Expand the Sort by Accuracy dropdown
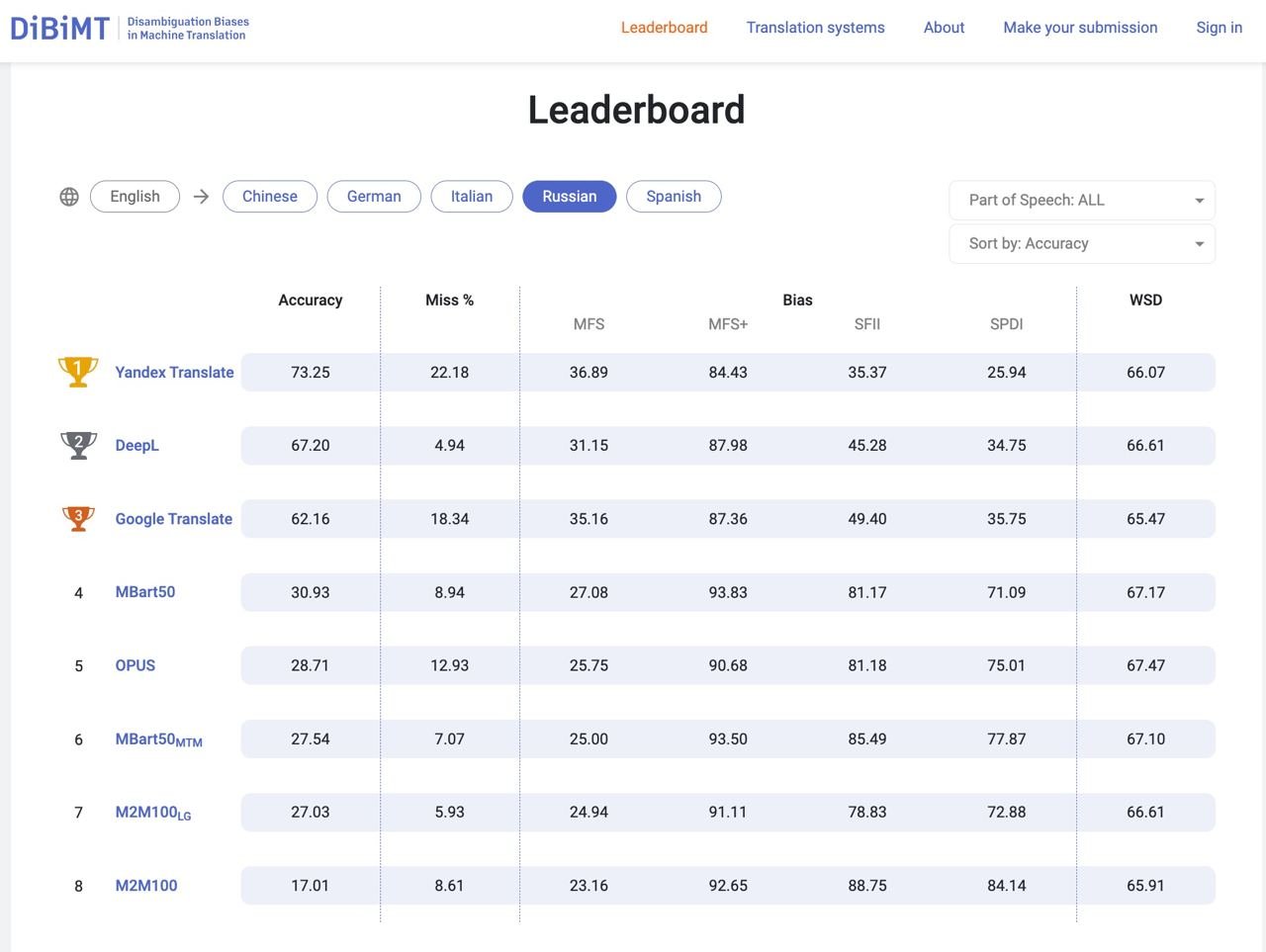Viewport: 1266px width, 952px height. pyautogui.click(x=1082, y=244)
